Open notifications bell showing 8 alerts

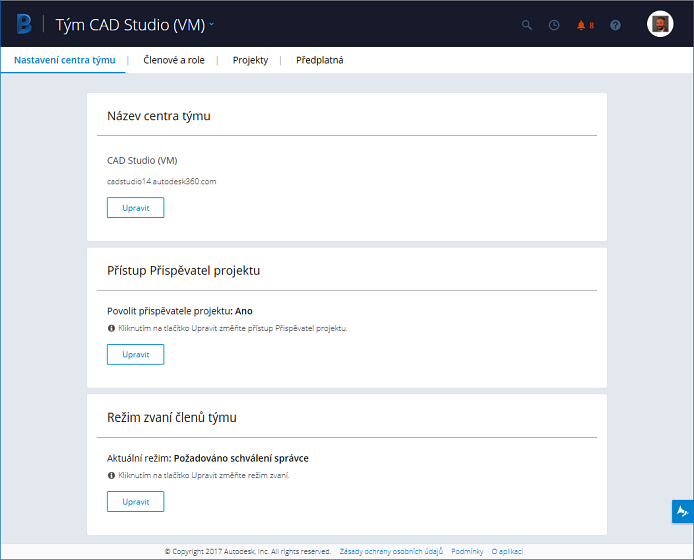(584, 25)
